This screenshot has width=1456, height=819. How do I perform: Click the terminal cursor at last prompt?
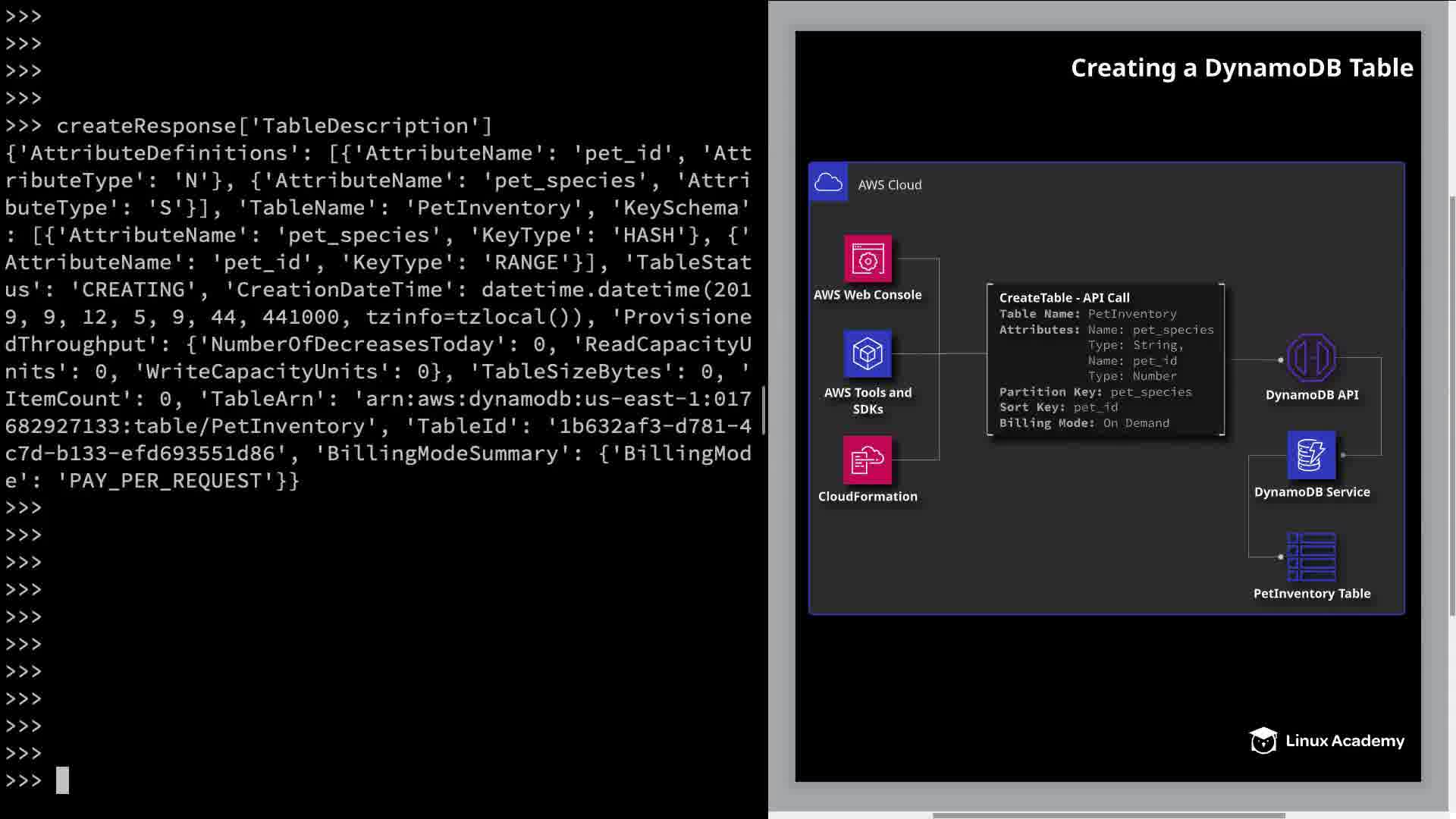pyautogui.click(x=62, y=780)
